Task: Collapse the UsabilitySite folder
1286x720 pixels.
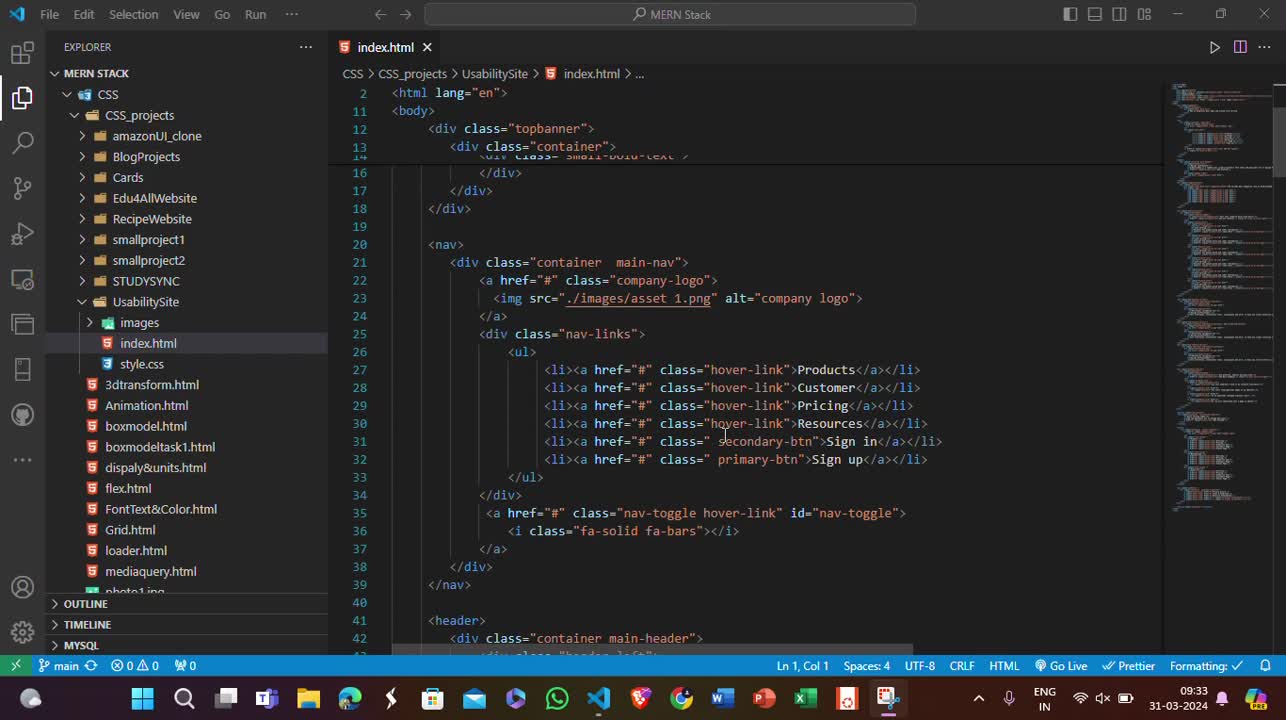Action: pos(145,302)
